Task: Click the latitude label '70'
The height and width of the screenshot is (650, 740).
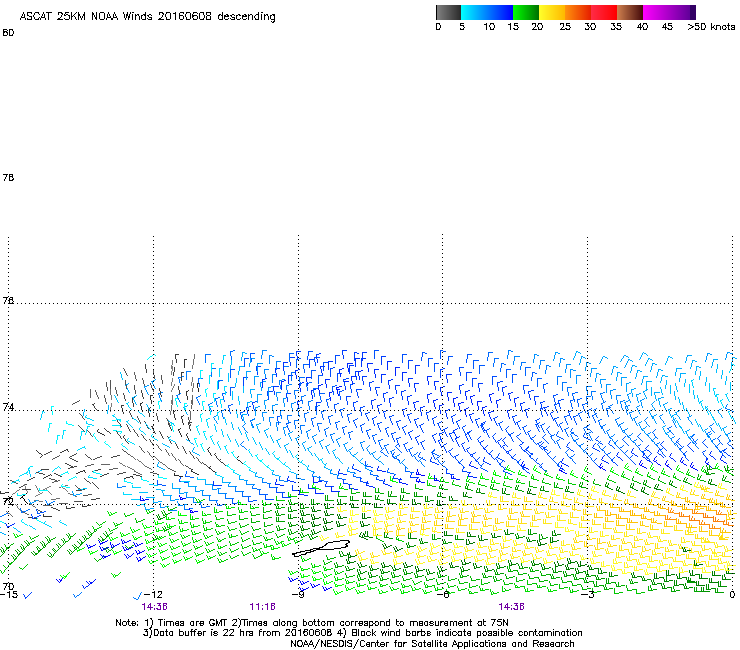Action: [8, 586]
